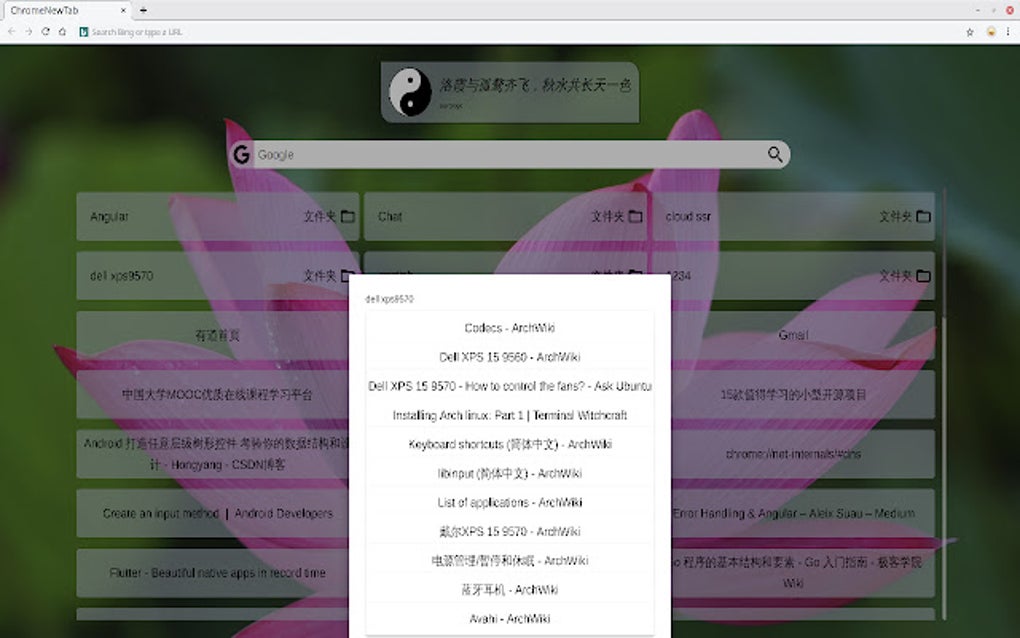Open the profile avatar icon
This screenshot has width=1020, height=638.
coord(991,32)
